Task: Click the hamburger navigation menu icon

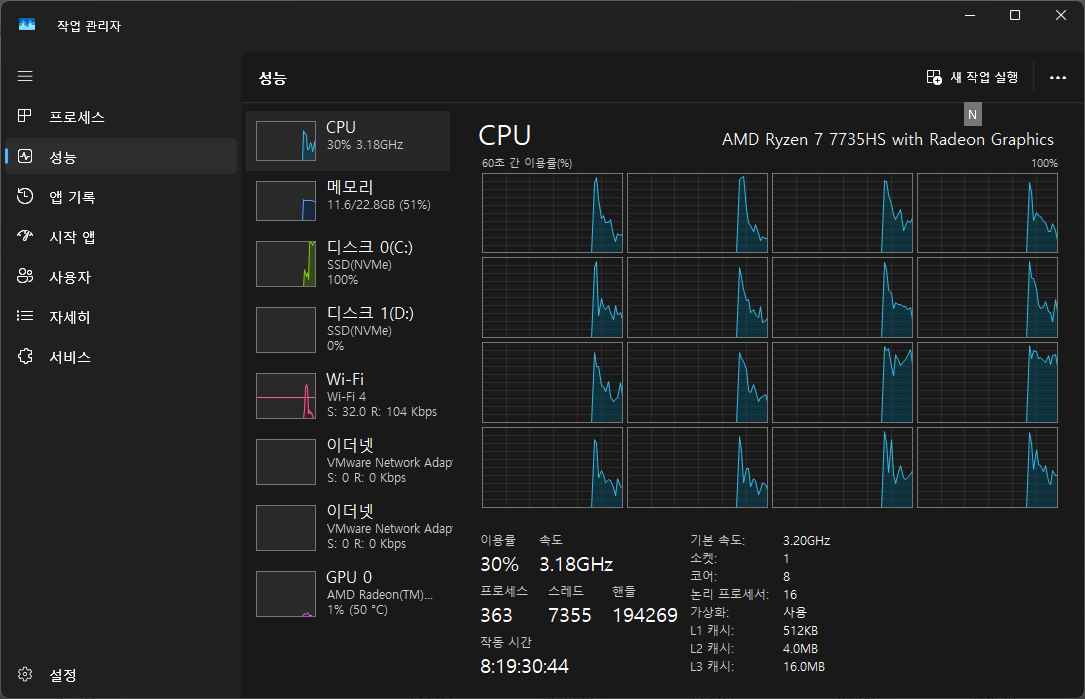Action: [25, 76]
